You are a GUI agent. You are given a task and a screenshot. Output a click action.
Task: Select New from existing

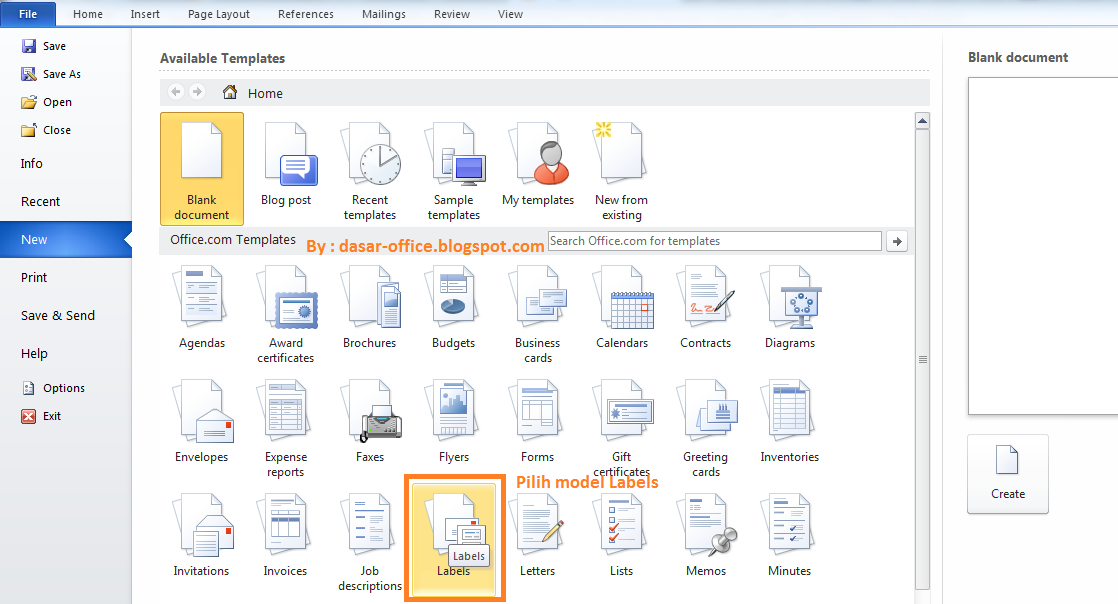pos(622,169)
